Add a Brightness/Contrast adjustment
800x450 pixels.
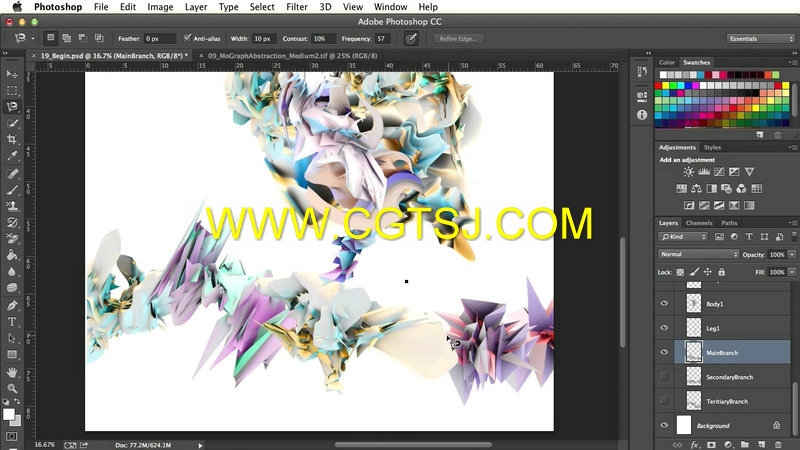coord(688,172)
